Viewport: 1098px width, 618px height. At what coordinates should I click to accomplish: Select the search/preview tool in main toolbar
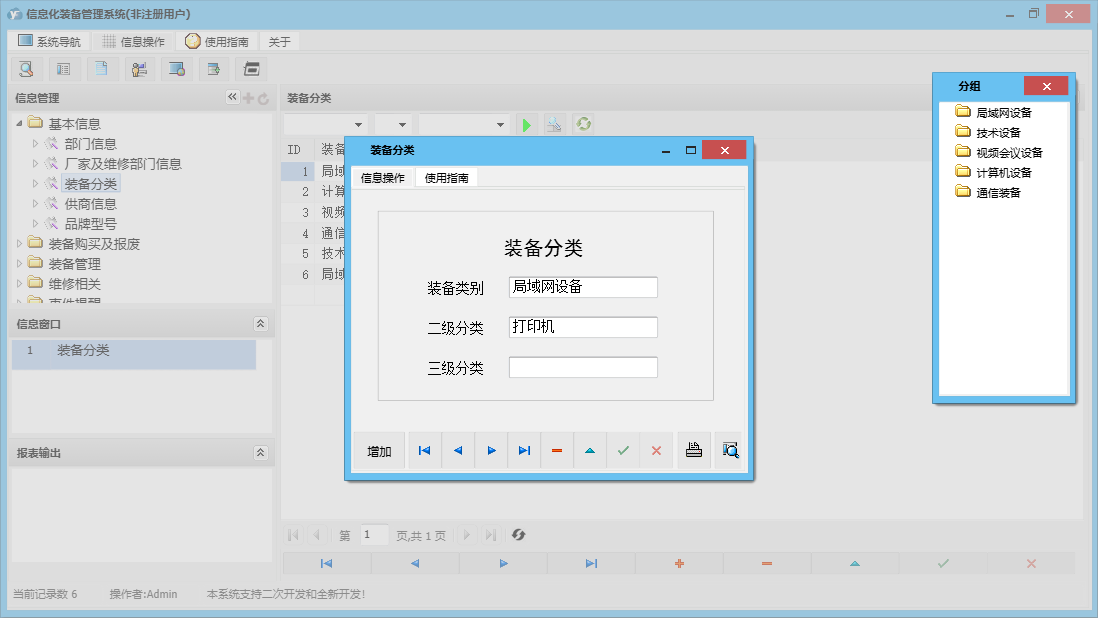pos(26,69)
